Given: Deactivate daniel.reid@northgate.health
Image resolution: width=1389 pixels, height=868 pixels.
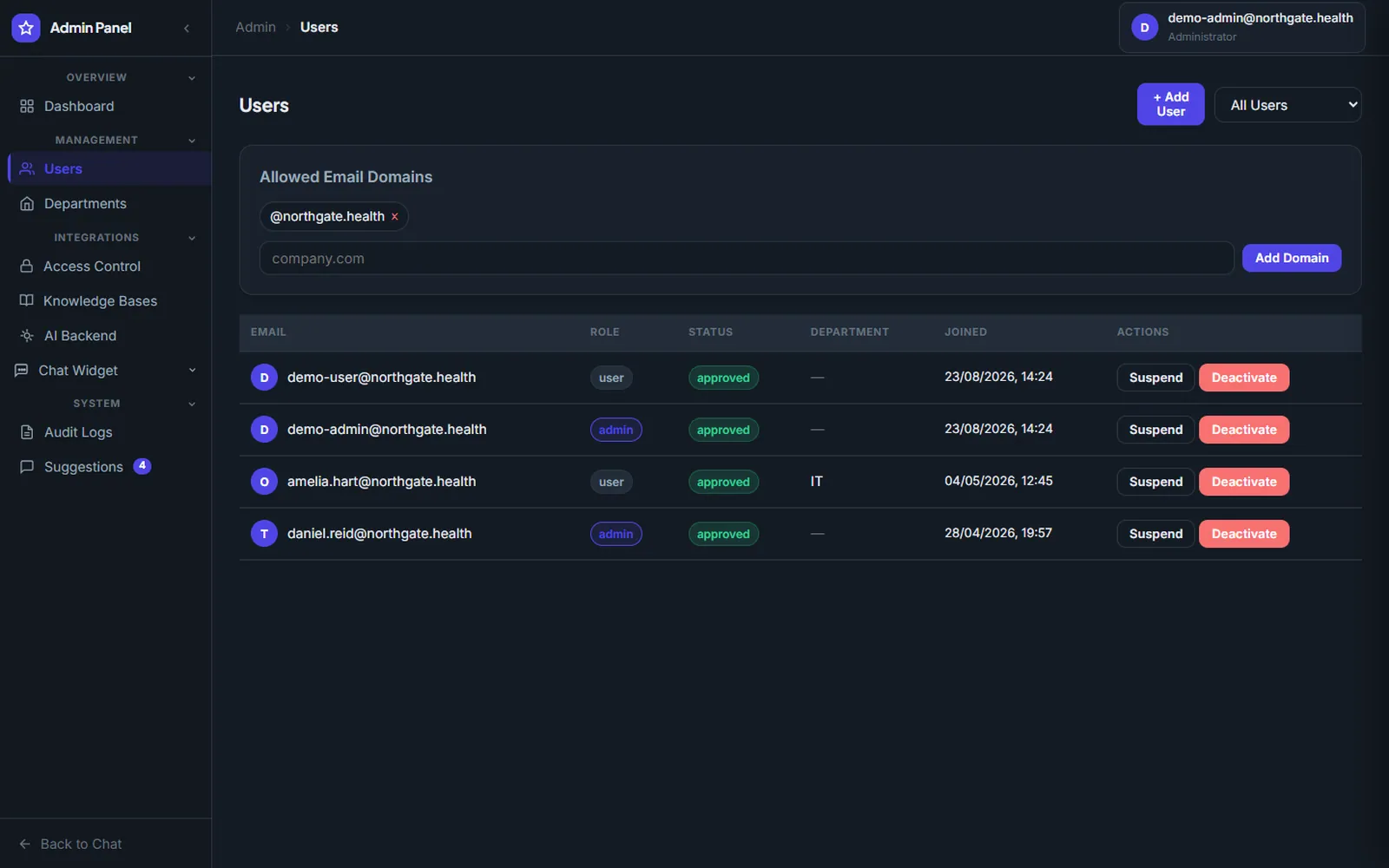Looking at the screenshot, I should point(1244,534).
